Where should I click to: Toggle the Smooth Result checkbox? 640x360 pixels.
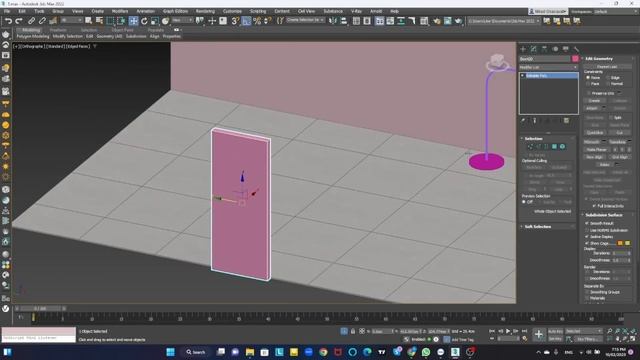(587, 224)
